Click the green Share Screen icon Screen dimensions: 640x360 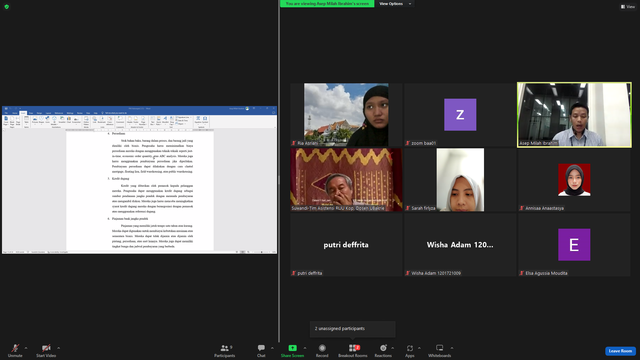(x=292, y=348)
